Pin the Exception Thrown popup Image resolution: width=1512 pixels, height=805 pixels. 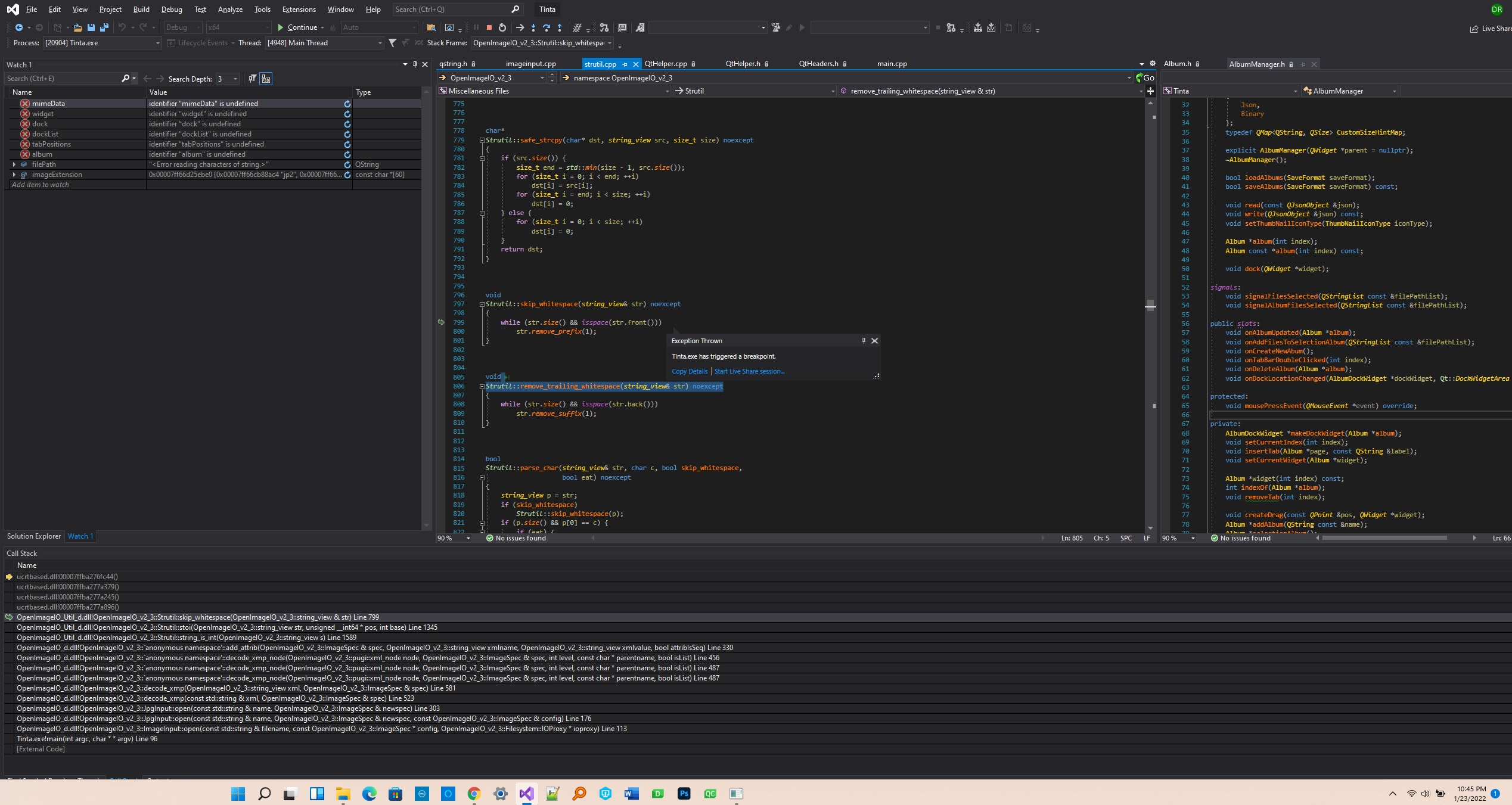pos(863,340)
